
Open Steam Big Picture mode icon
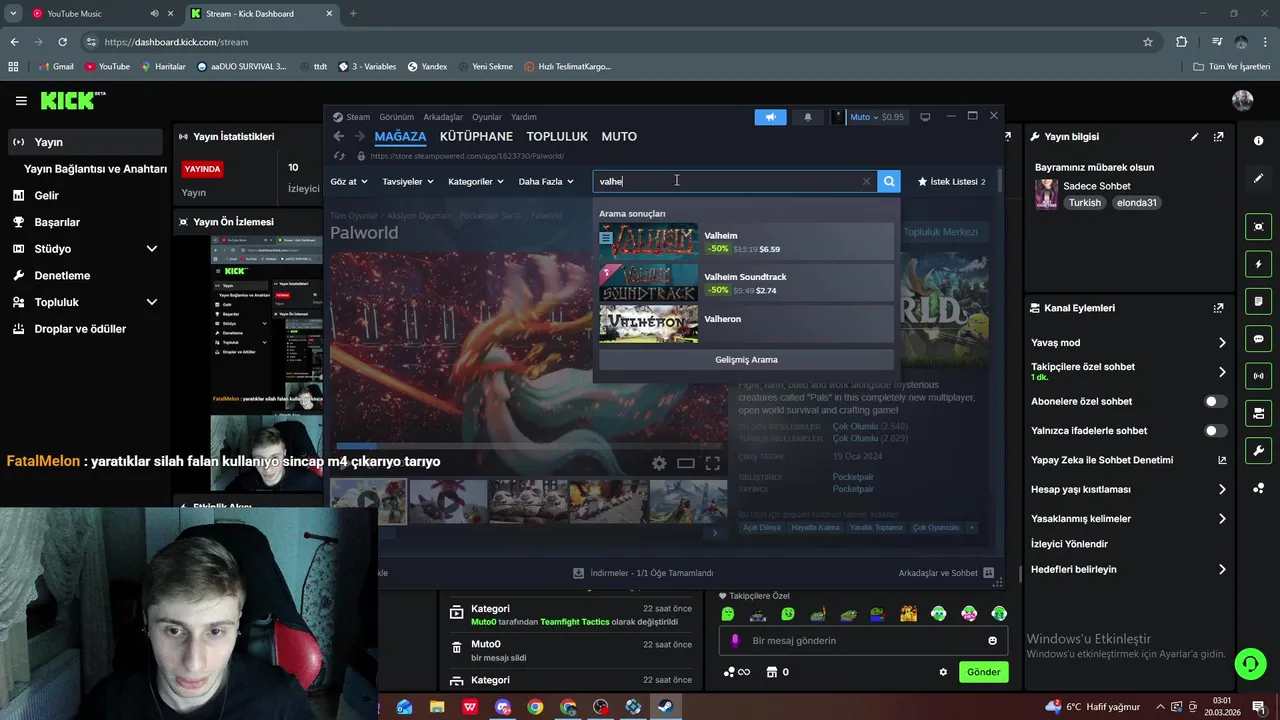click(x=925, y=117)
